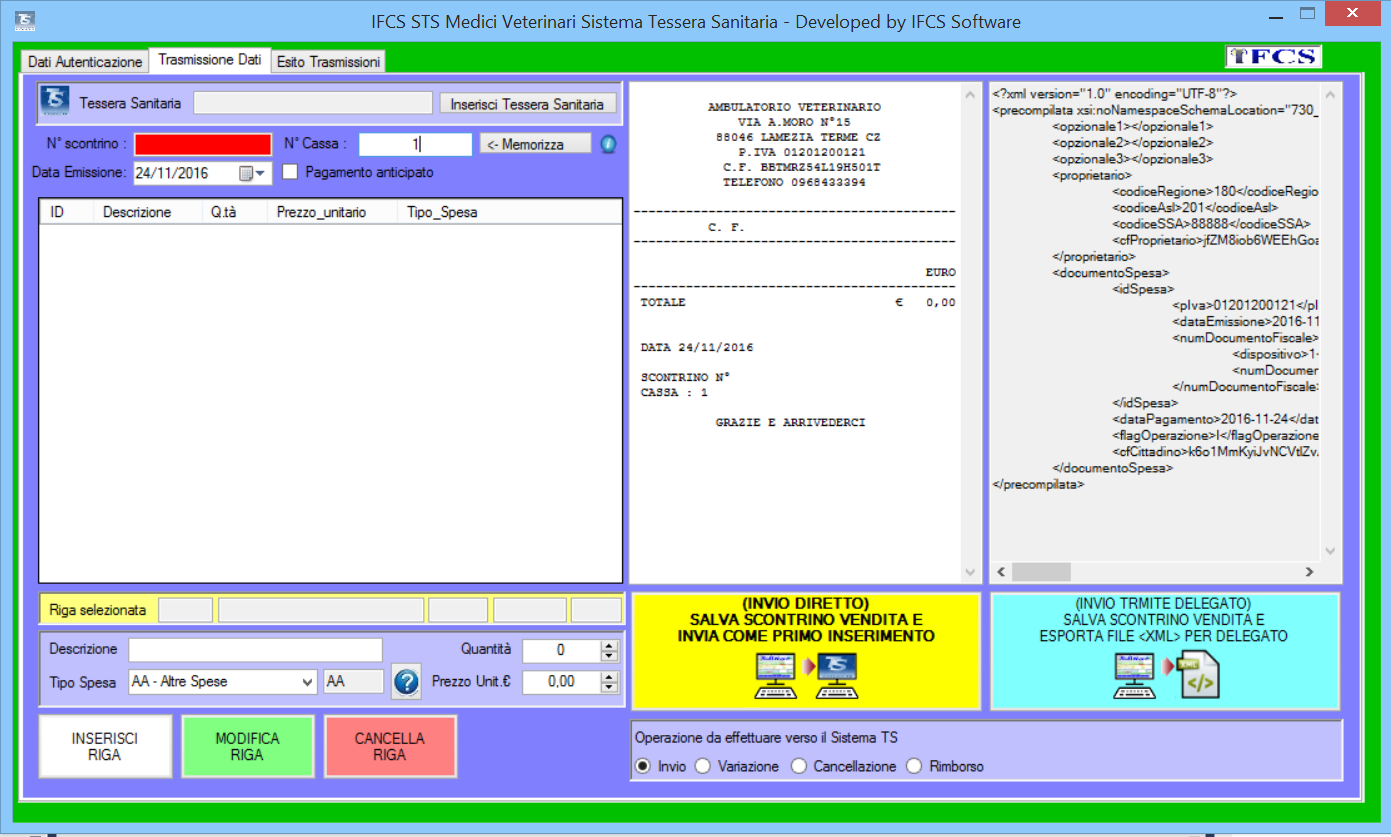This screenshot has height=837, width=1391.
Task: Expand the Tipo Spesa dropdown
Action: [307, 682]
